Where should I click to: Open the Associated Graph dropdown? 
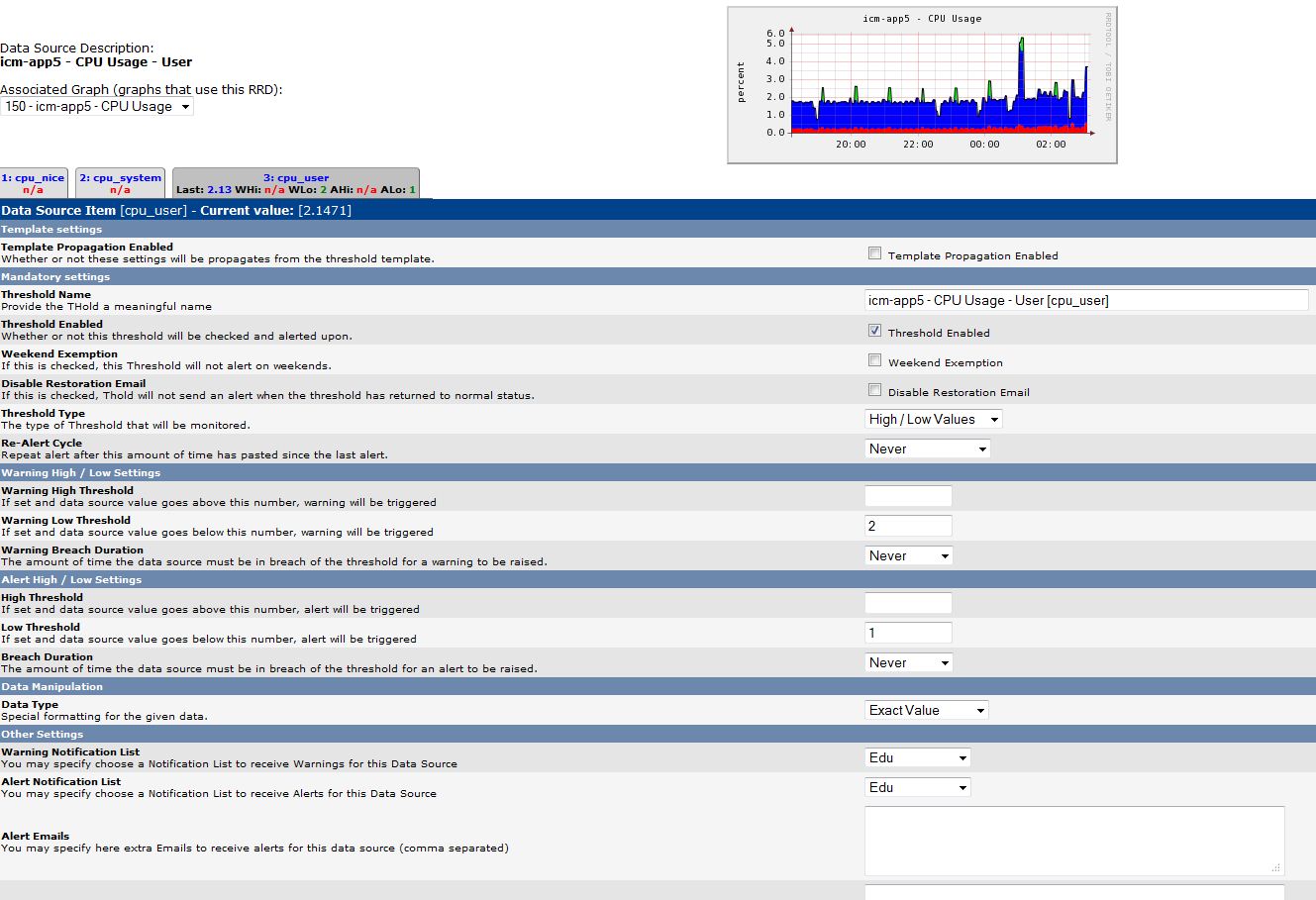click(x=97, y=107)
